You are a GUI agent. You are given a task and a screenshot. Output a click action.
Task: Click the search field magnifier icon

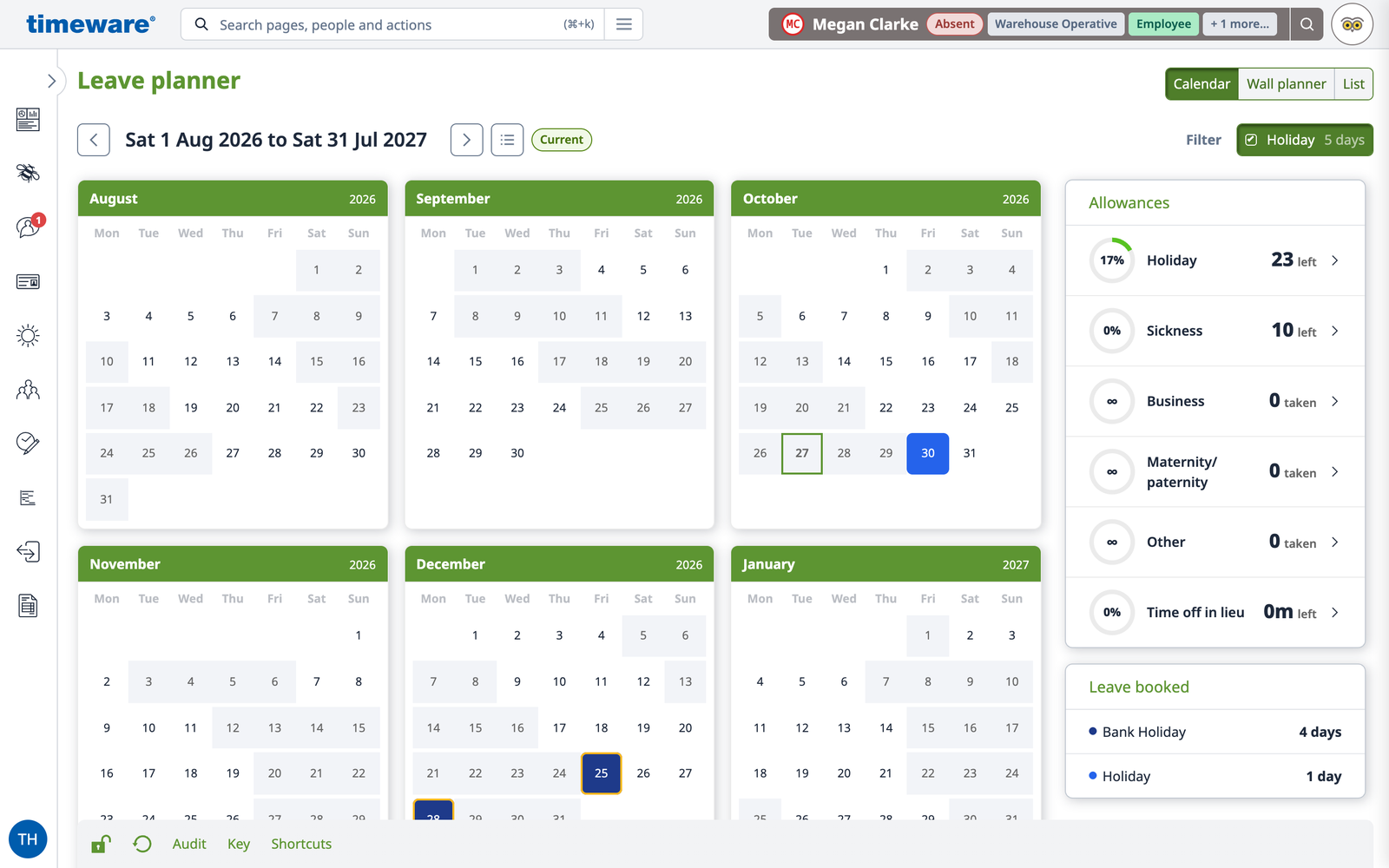(x=201, y=24)
